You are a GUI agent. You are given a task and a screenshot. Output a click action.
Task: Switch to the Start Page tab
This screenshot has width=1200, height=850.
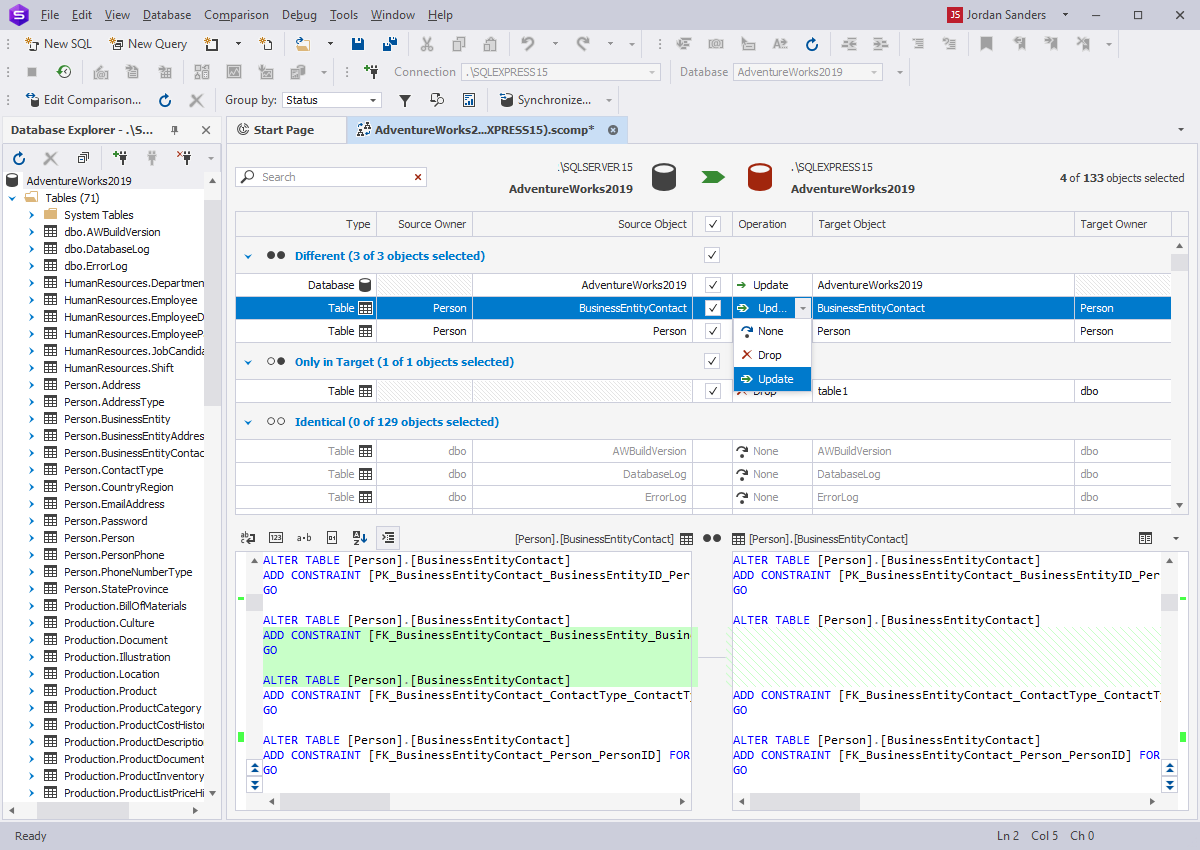point(285,129)
